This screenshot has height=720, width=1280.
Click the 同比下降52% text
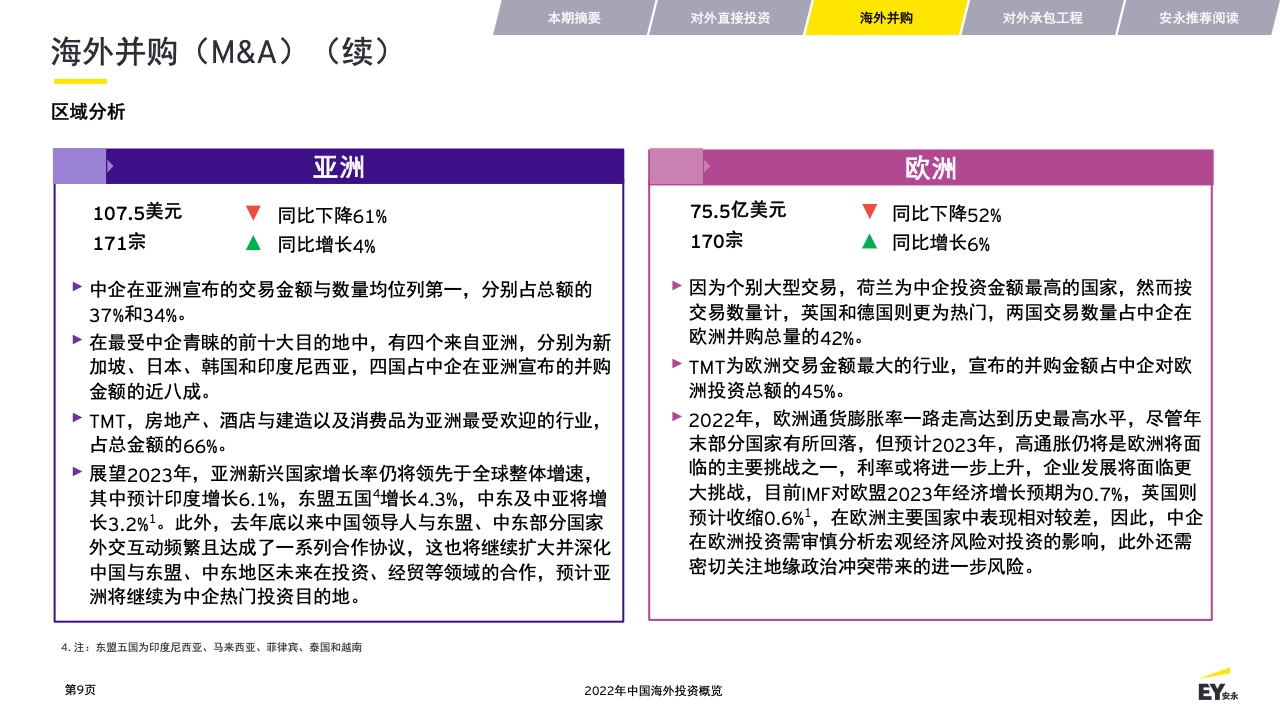point(947,214)
